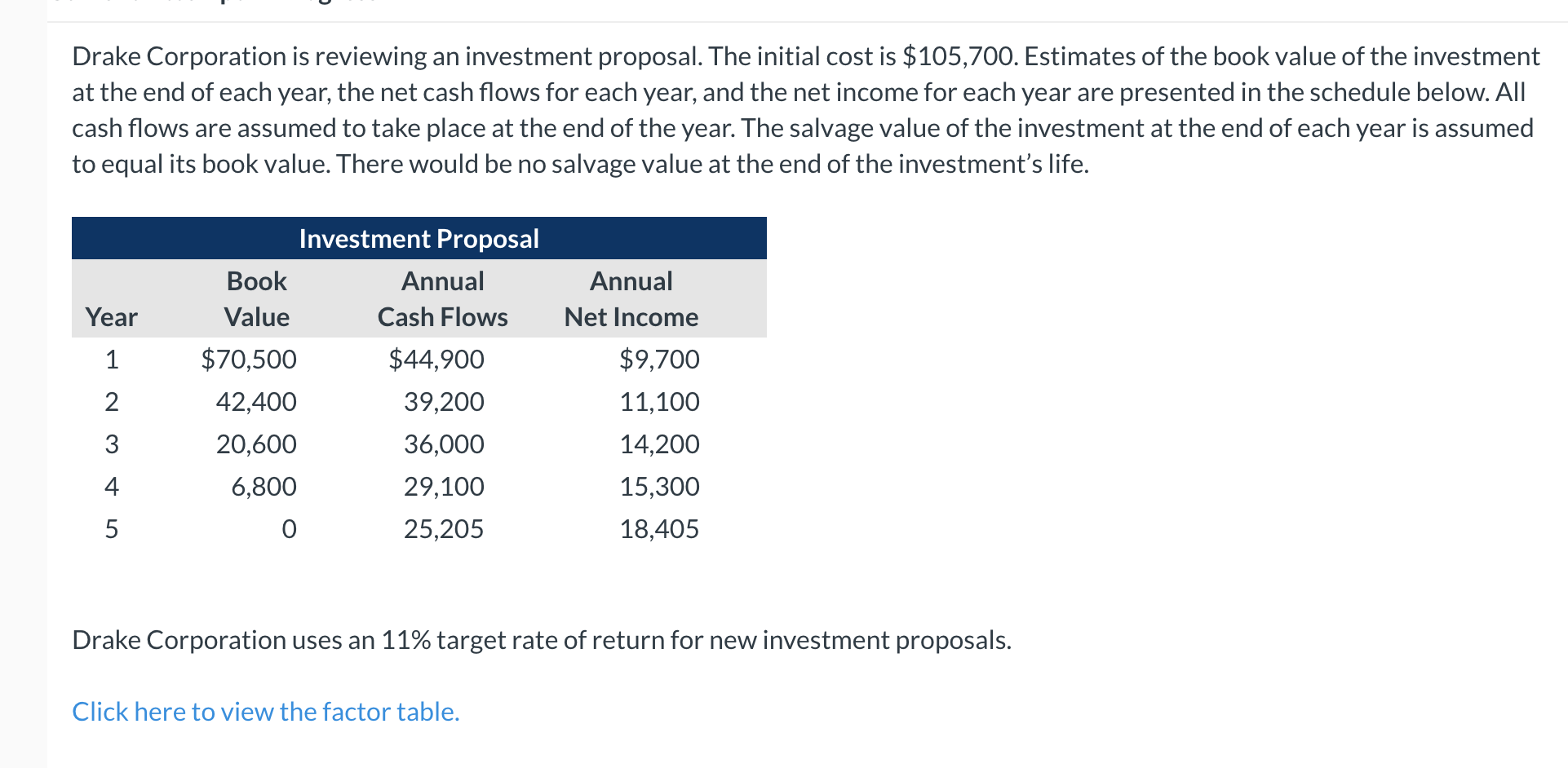Click the 36,000 cash flow cell
The height and width of the screenshot is (768, 1568).
click(x=444, y=444)
